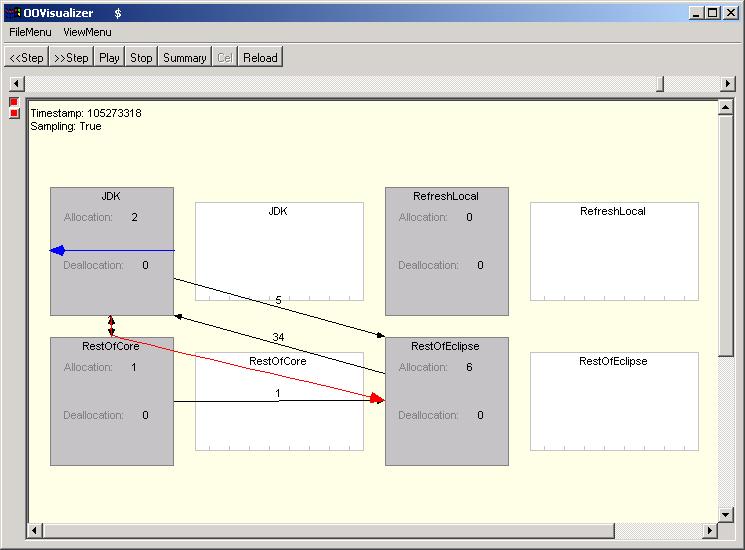Click the >>Step forward button

pyautogui.click(x=71, y=57)
